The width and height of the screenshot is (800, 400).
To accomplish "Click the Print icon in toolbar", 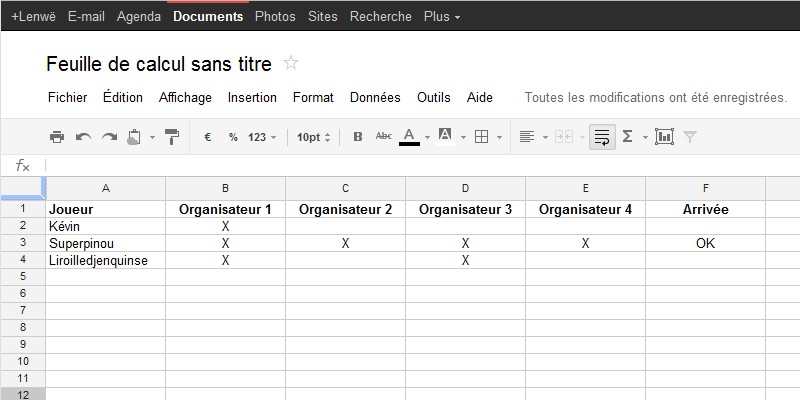I will (57, 137).
